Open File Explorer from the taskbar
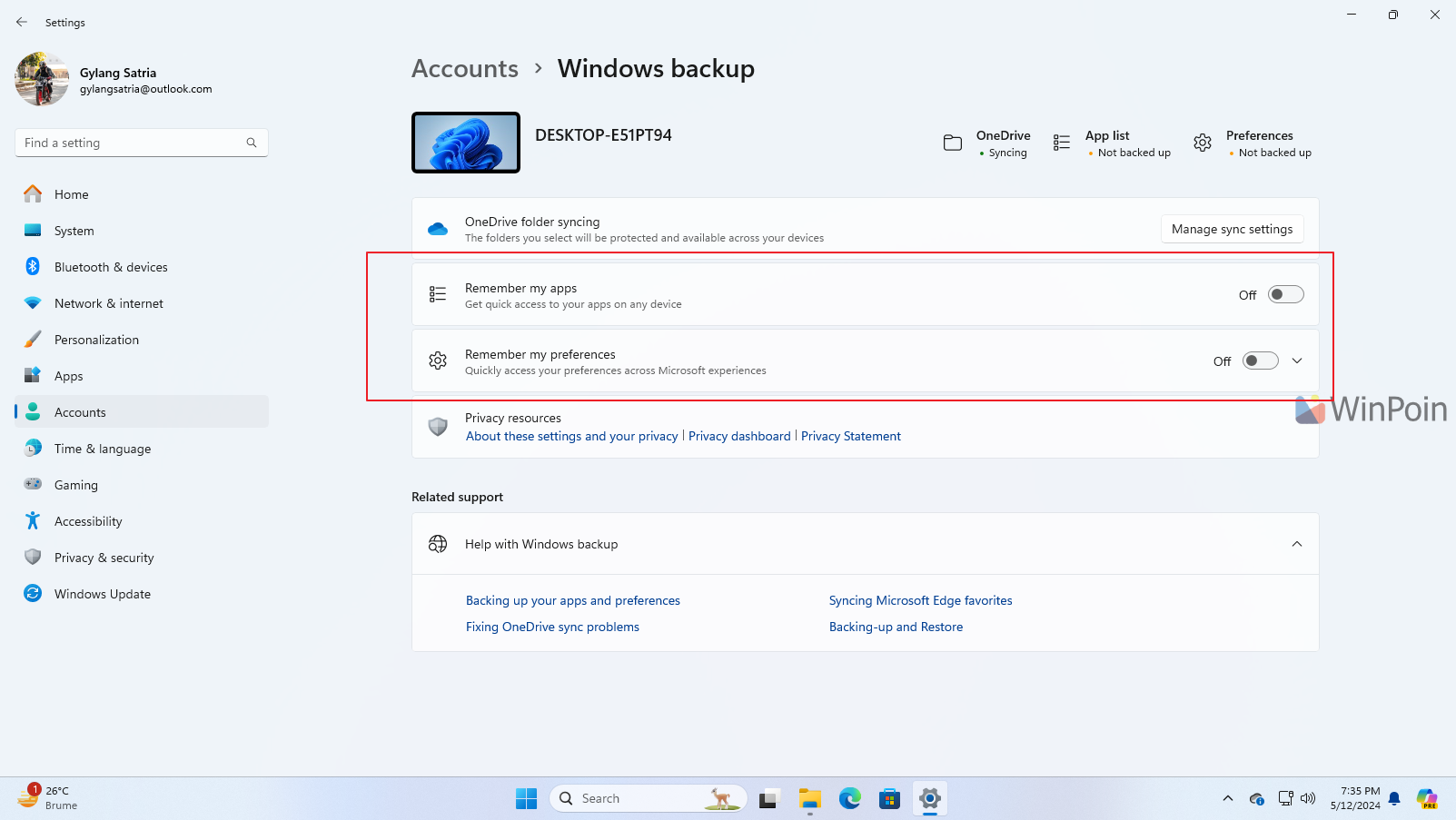The width and height of the screenshot is (1456, 820). 809,798
